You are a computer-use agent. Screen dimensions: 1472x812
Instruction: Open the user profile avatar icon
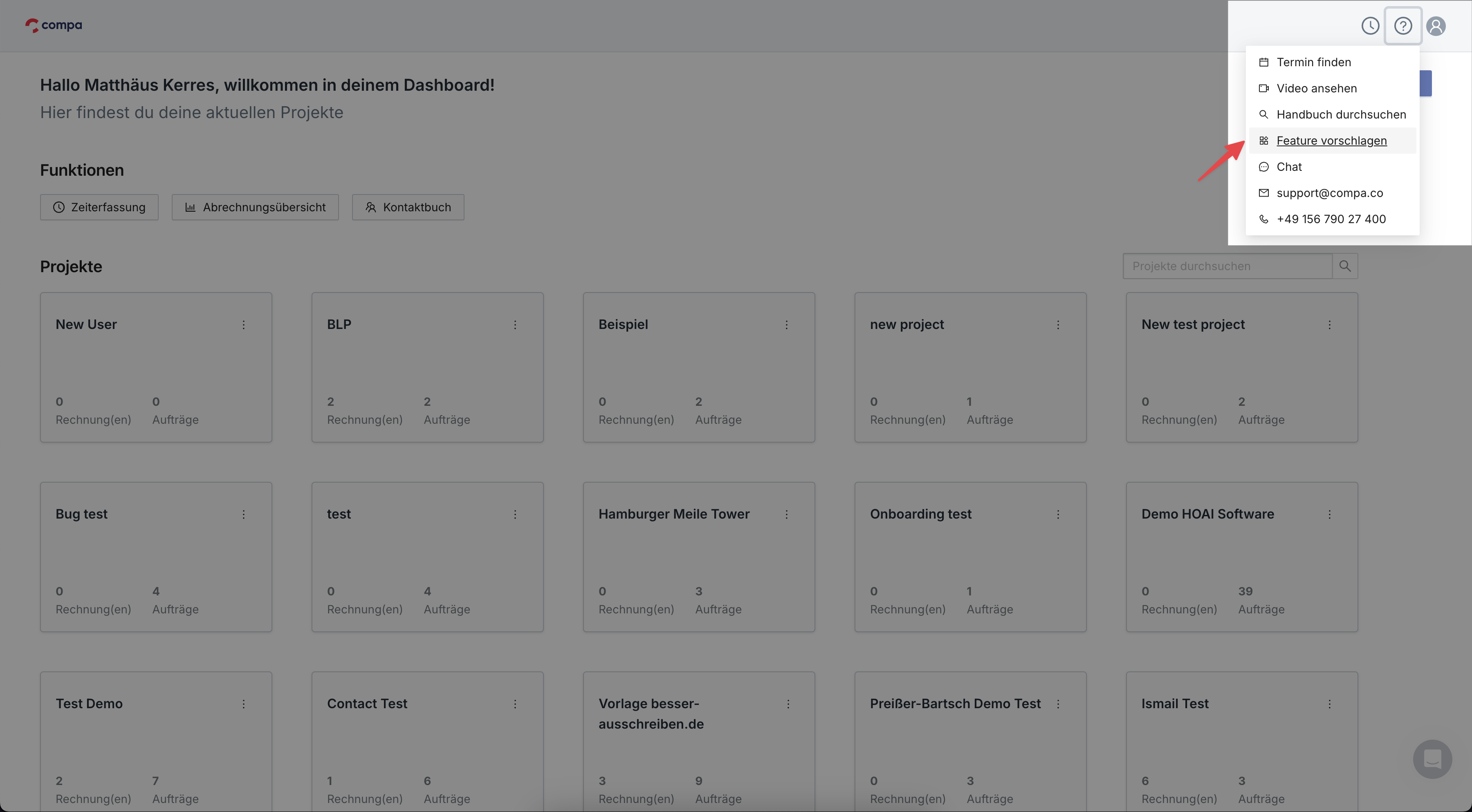[x=1436, y=26]
